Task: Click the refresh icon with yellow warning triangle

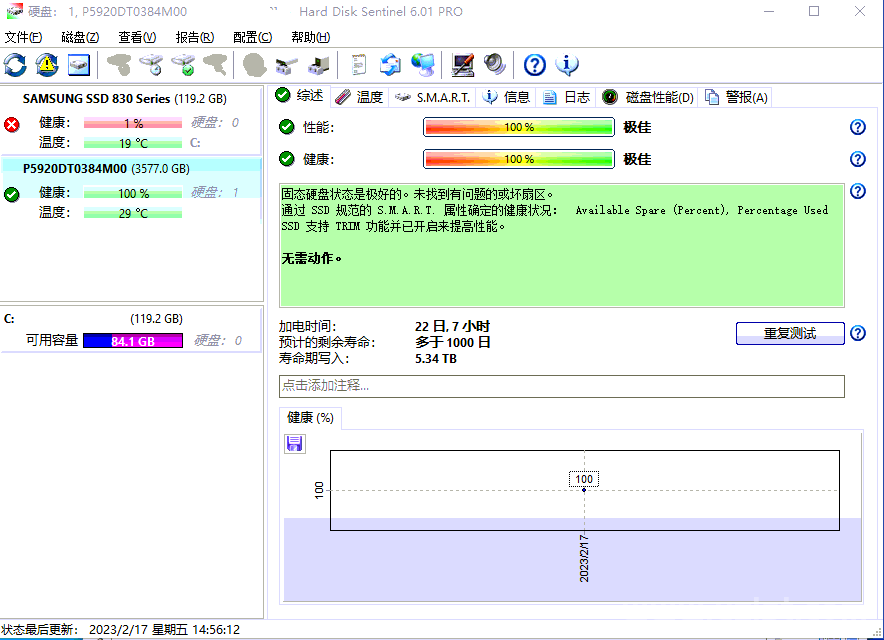Action: pos(47,65)
